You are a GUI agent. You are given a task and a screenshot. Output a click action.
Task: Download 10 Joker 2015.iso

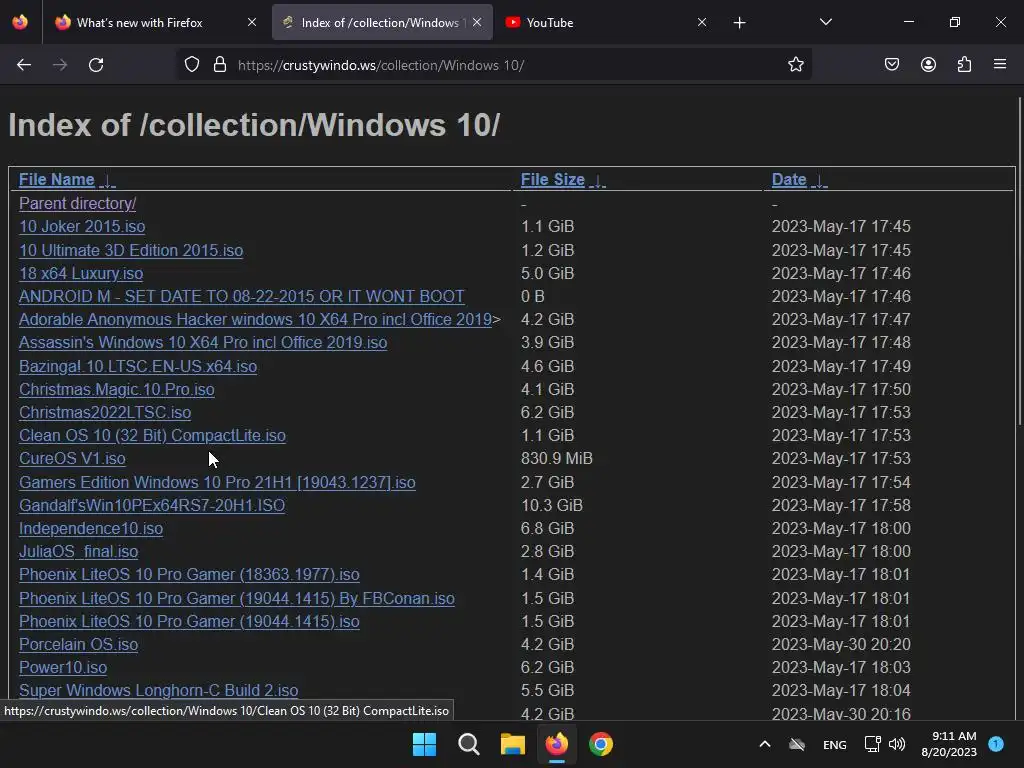tap(82, 227)
